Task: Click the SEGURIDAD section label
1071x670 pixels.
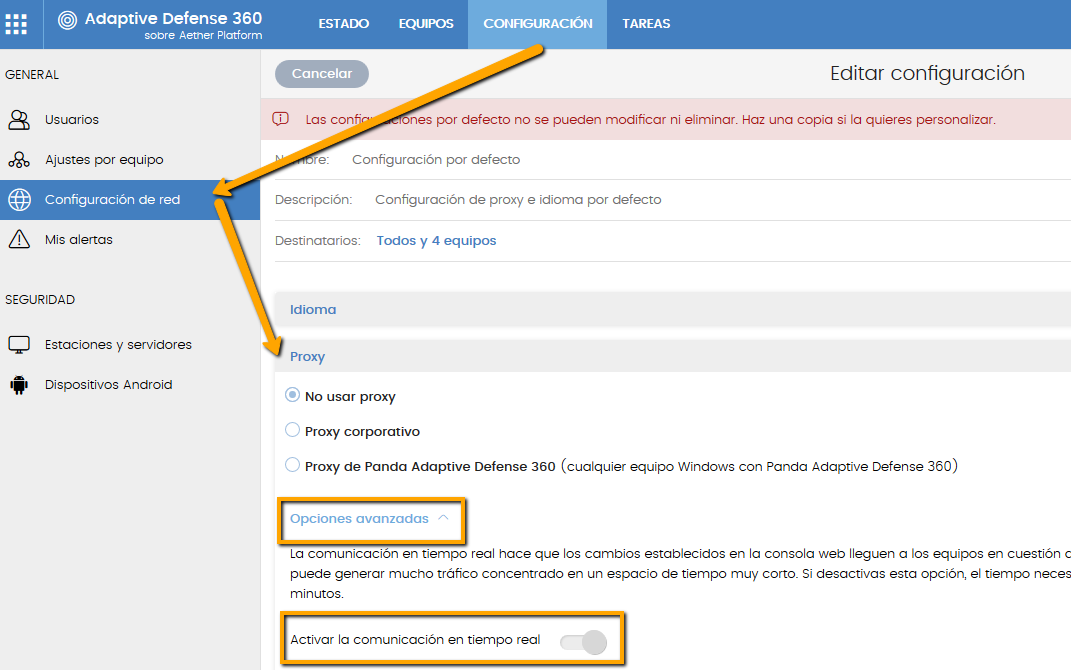Action: click(x=40, y=299)
